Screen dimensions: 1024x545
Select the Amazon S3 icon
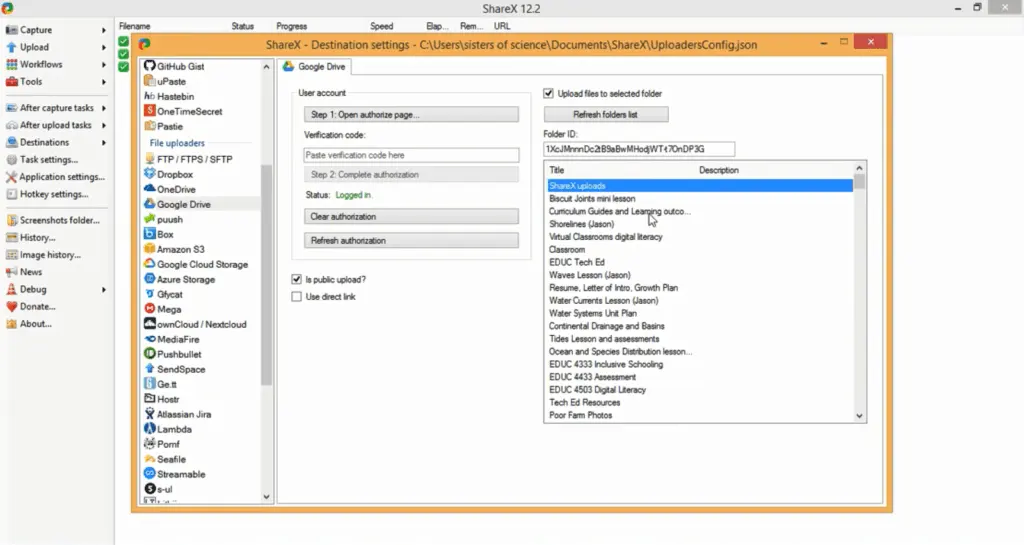pyautogui.click(x=150, y=249)
